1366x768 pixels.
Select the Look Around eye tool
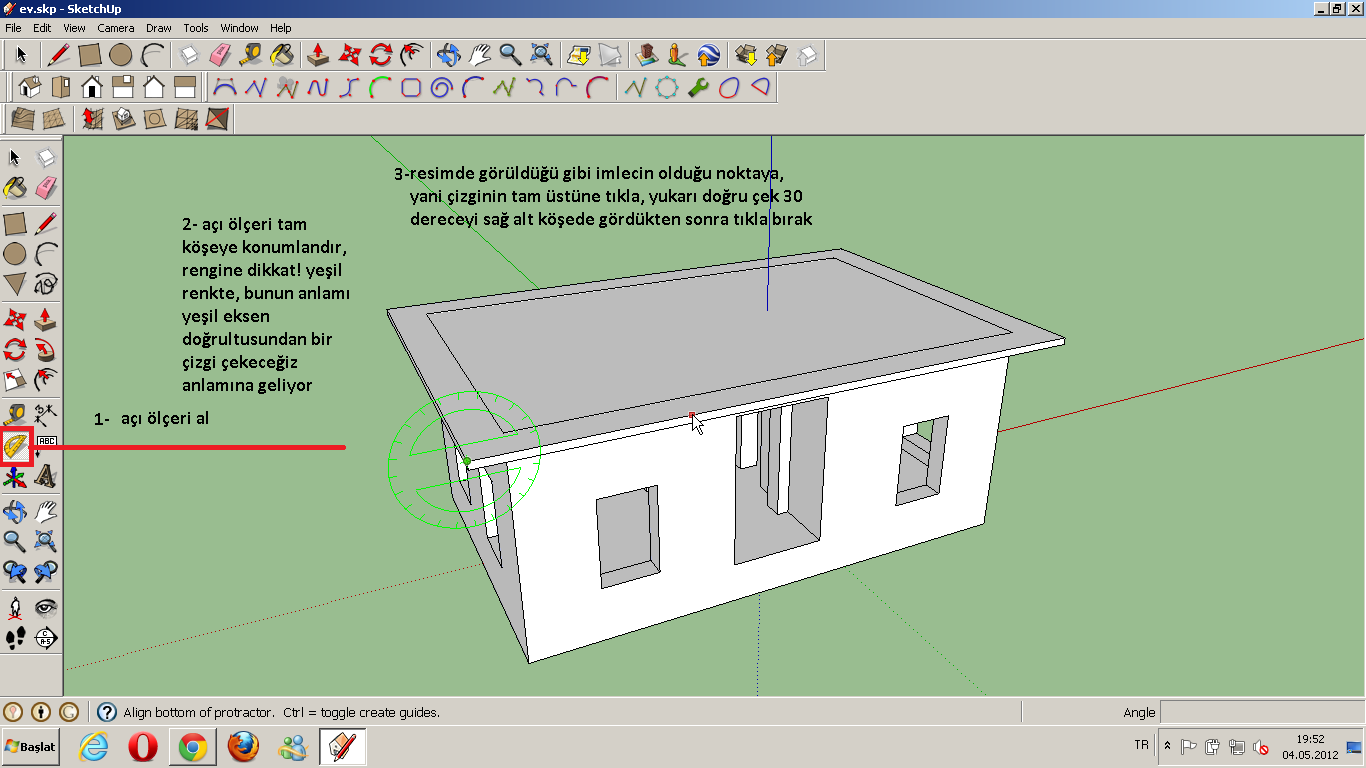45,607
